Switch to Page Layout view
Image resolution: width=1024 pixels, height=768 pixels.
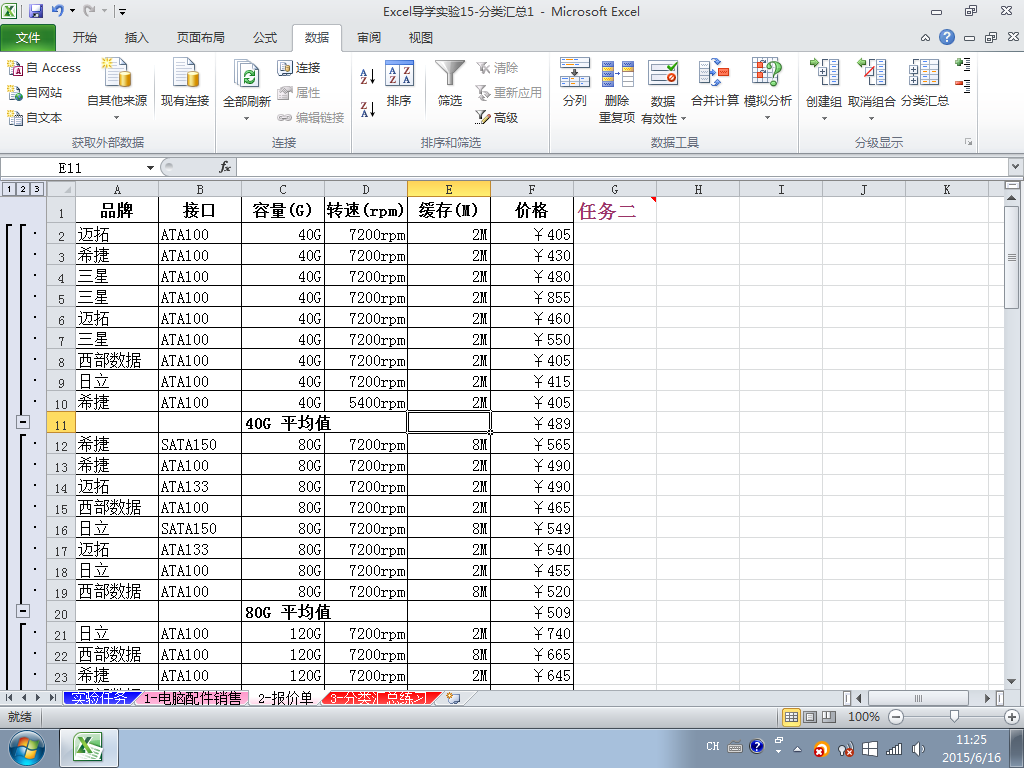810,717
